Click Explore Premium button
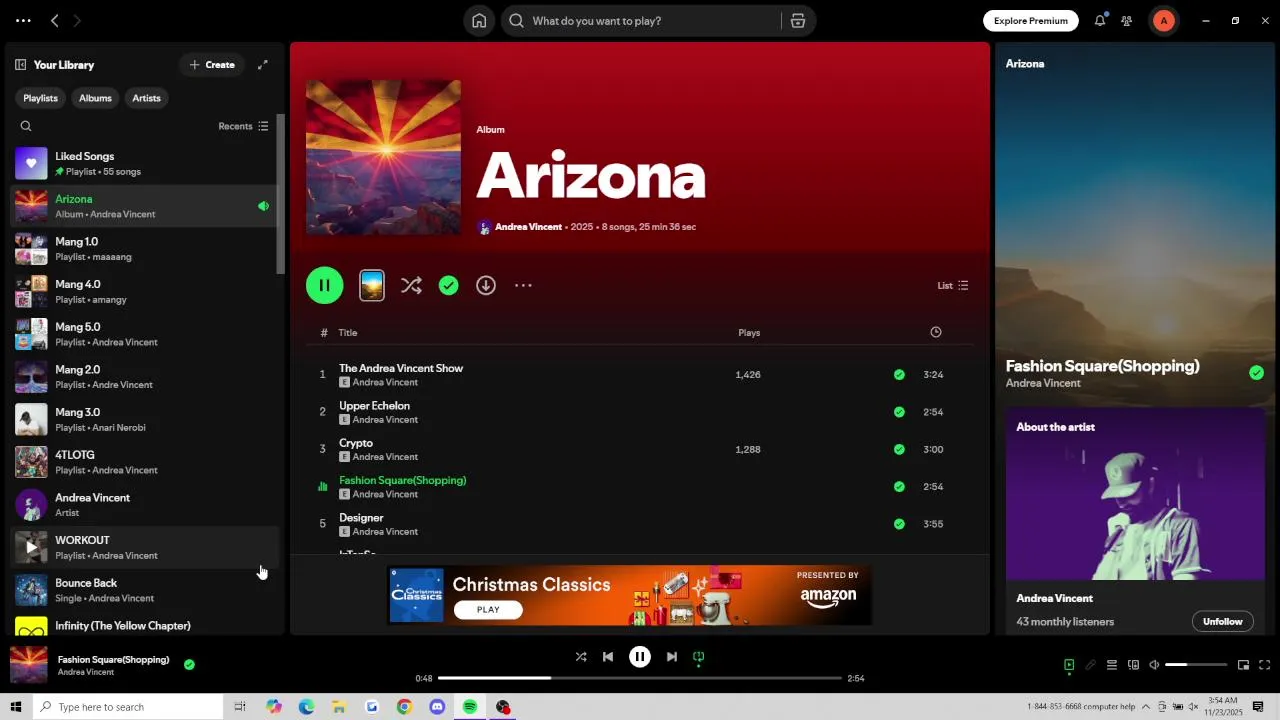The width and height of the screenshot is (1280, 720). coord(1031,21)
